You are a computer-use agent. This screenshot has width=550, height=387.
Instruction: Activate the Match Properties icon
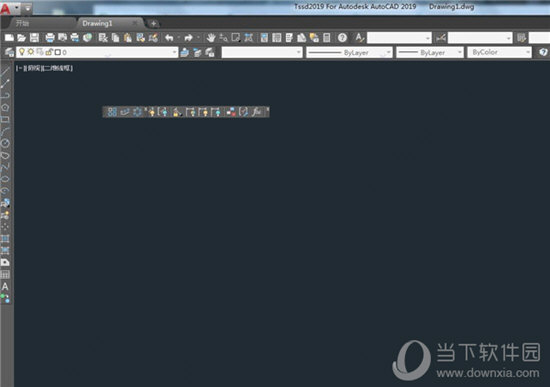[x=141, y=38]
